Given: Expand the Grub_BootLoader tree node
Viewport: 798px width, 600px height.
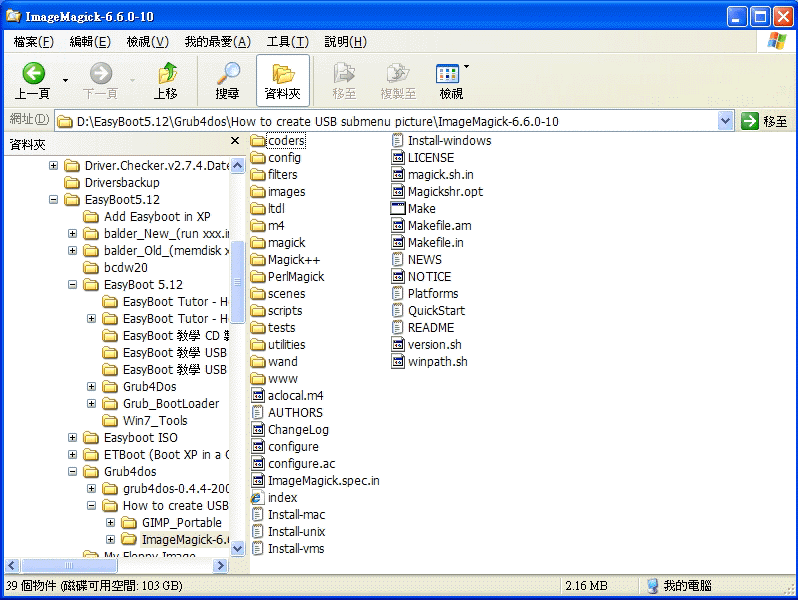Looking at the screenshot, I should (91, 404).
